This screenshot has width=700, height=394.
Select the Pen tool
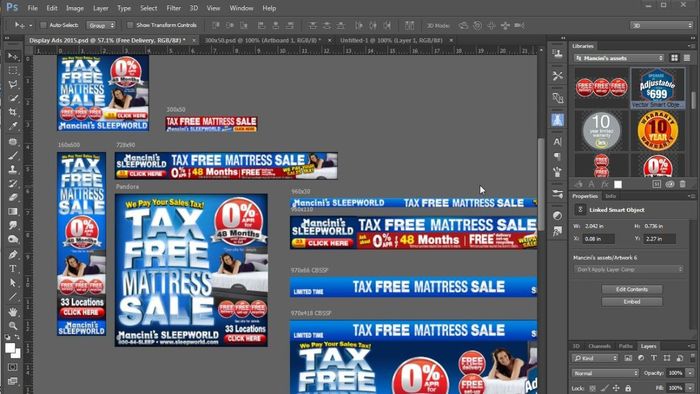point(12,255)
